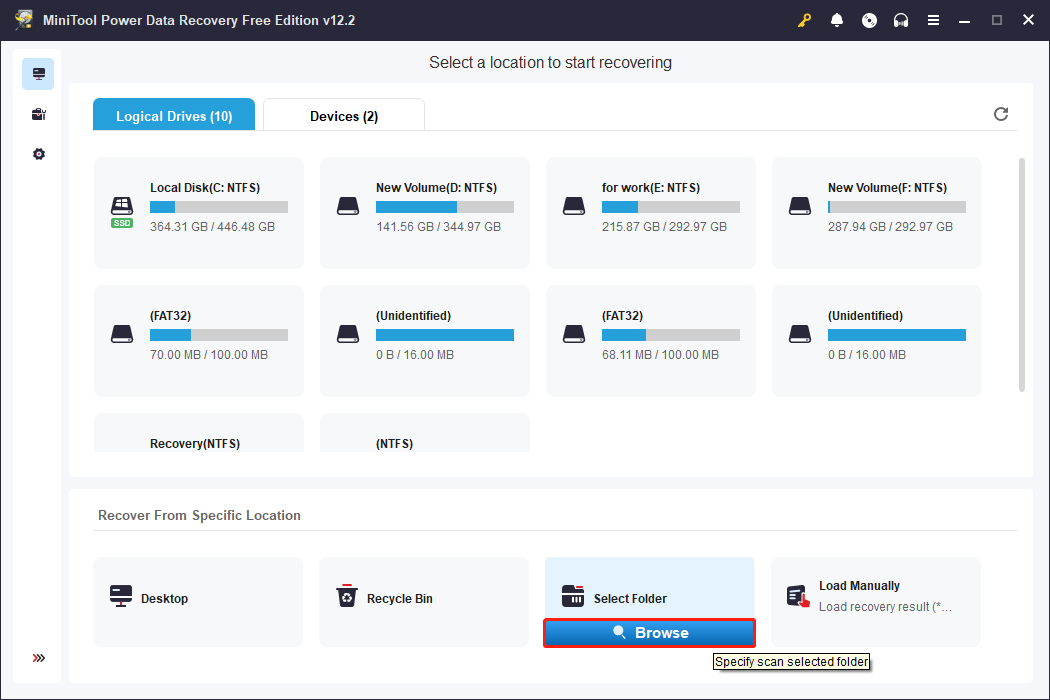Select the This PC monitor icon in sidebar
Image resolution: width=1050 pixels, height=700 pixels.
38,74
